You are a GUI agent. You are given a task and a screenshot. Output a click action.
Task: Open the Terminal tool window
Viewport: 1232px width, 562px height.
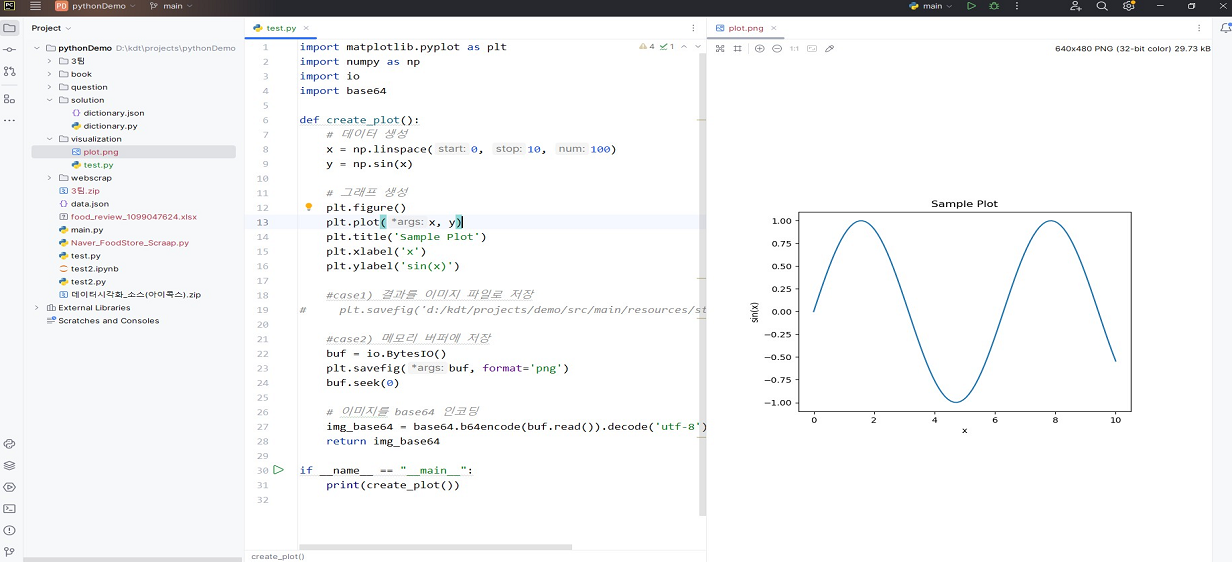[x=10, y=509]
